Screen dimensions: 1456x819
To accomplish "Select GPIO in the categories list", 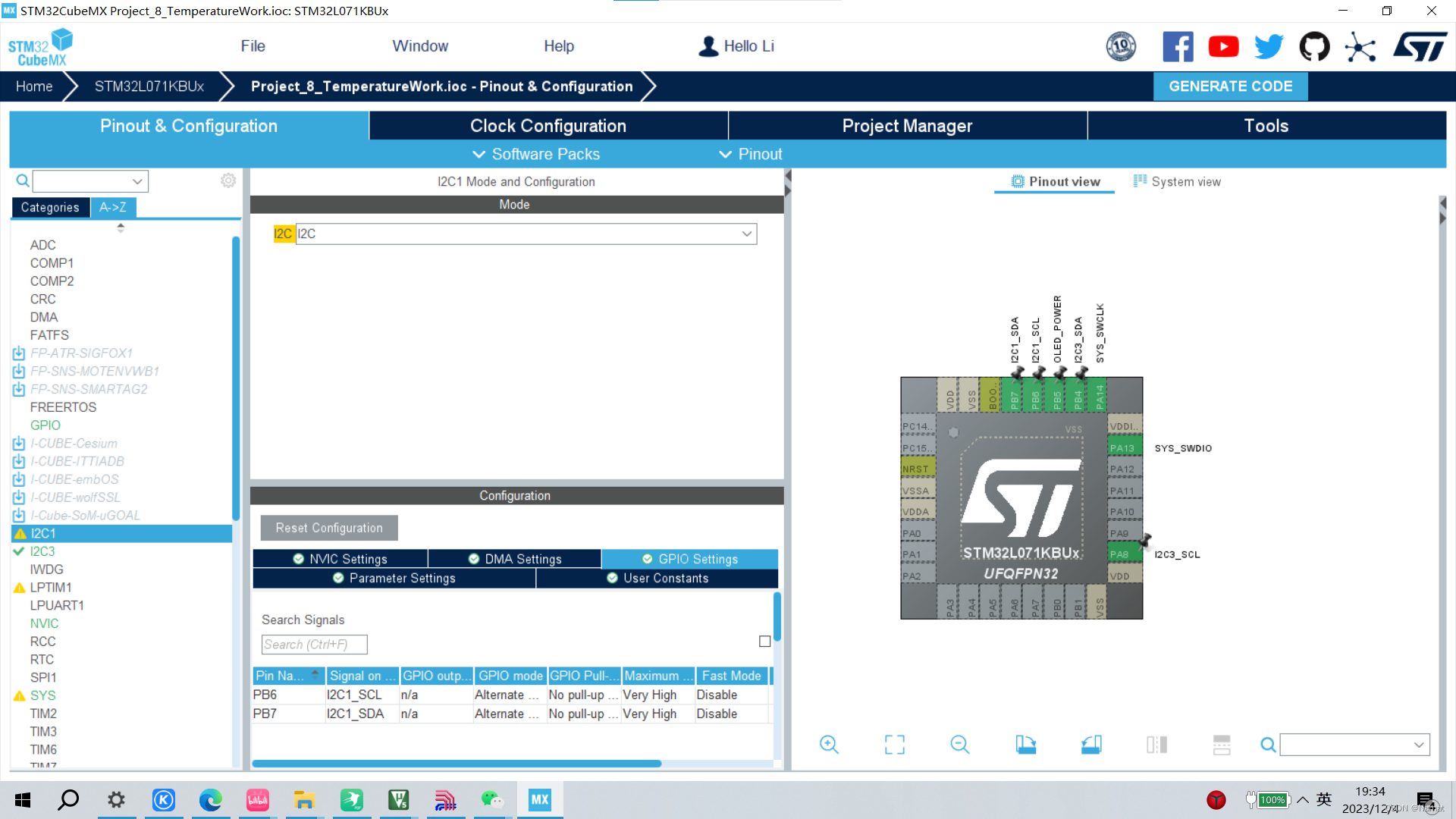I will (45, 425).
